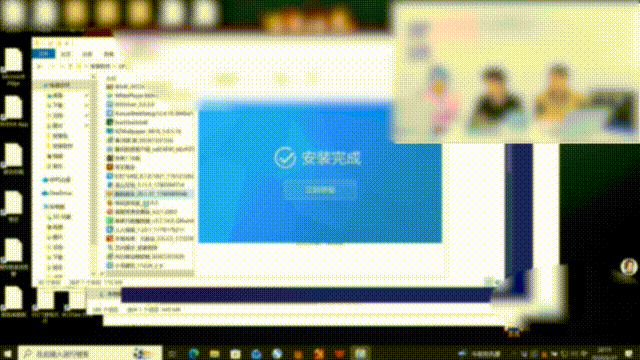Click the file list horizontal scrollbar

[148, 274]
